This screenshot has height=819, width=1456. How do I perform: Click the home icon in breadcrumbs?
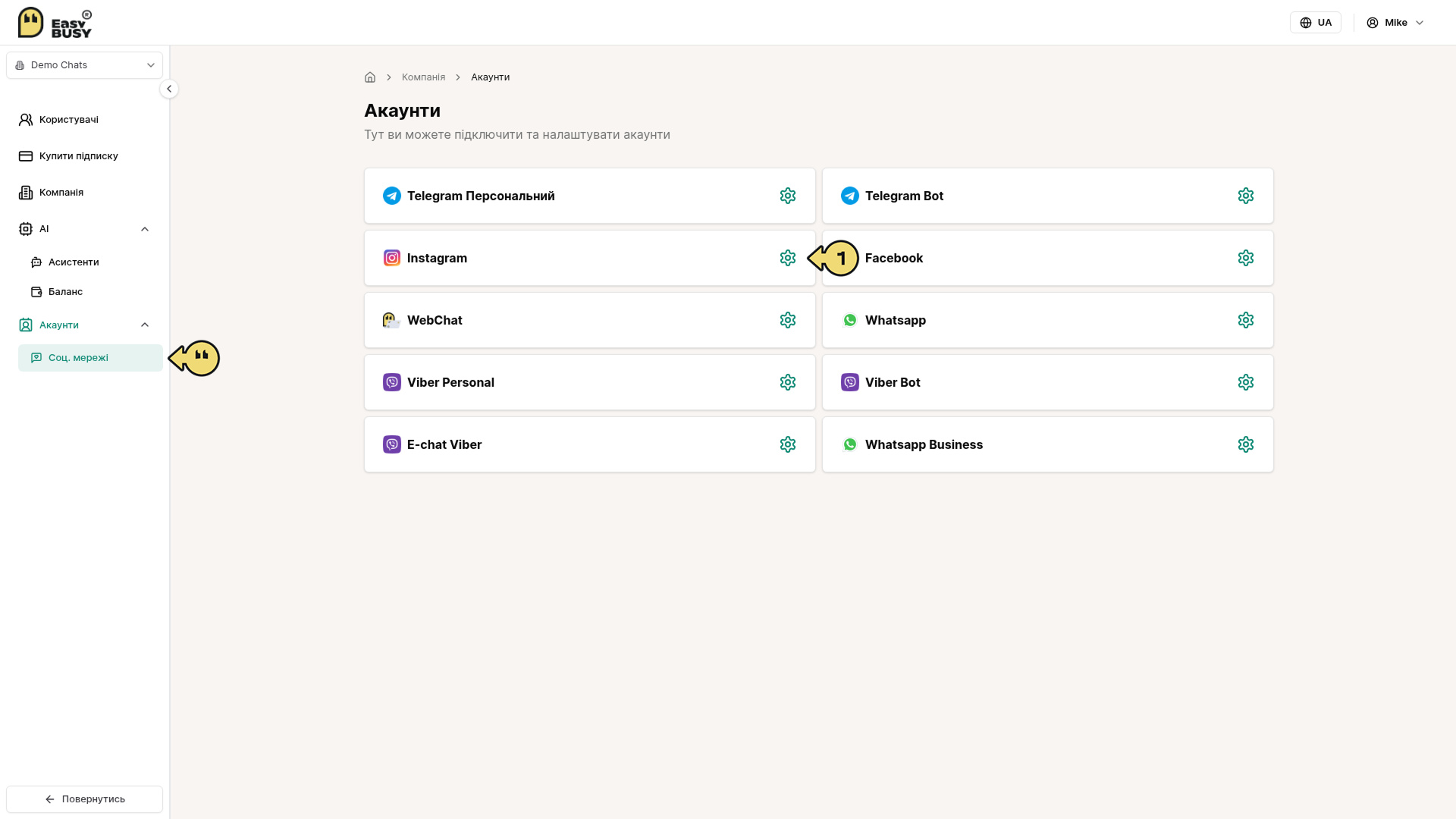(370, 77)
